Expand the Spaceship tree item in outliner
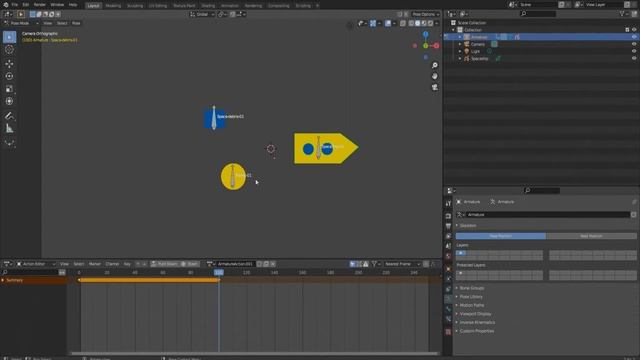The height and width of the screenshot is (360, 640). pos(460,58)
